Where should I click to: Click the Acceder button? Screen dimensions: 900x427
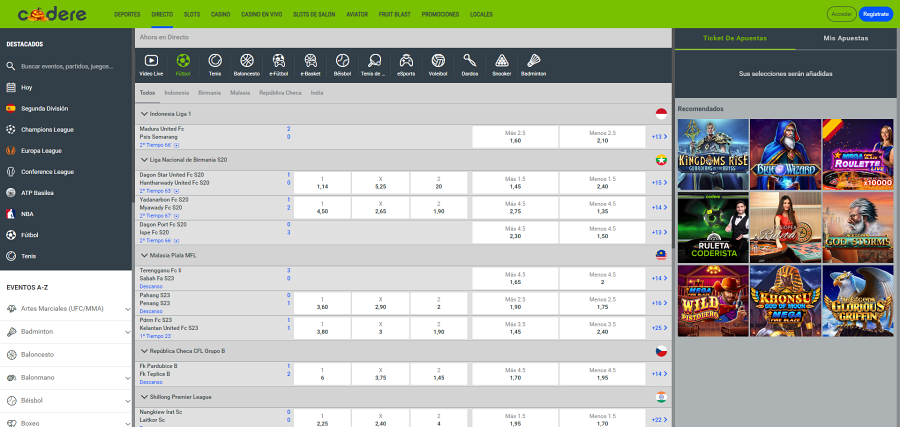click(x=841, y=14)
